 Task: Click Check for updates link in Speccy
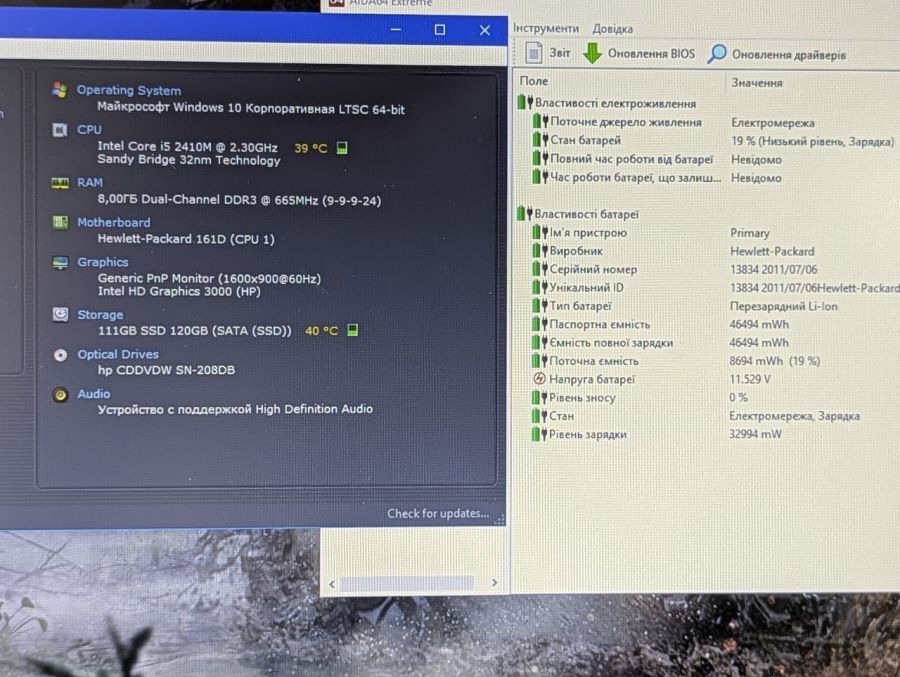tap(438, 513)
